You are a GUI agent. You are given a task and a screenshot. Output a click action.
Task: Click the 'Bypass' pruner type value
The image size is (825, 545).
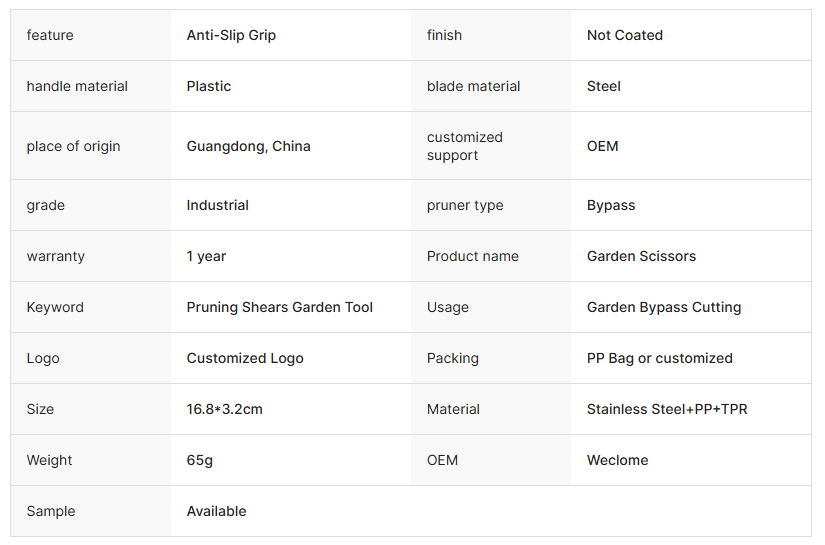click(x=611, y=205)
